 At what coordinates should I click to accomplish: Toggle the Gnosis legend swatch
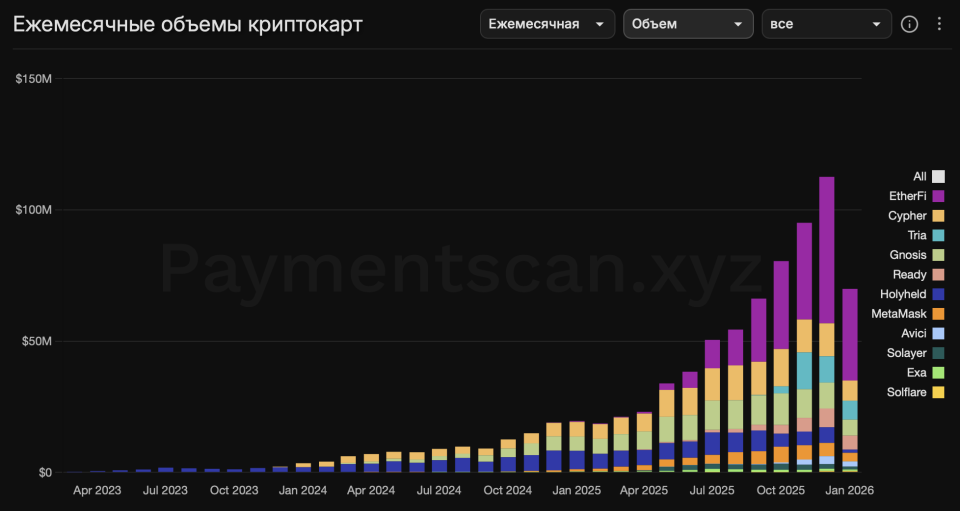(x=938, y=255)
